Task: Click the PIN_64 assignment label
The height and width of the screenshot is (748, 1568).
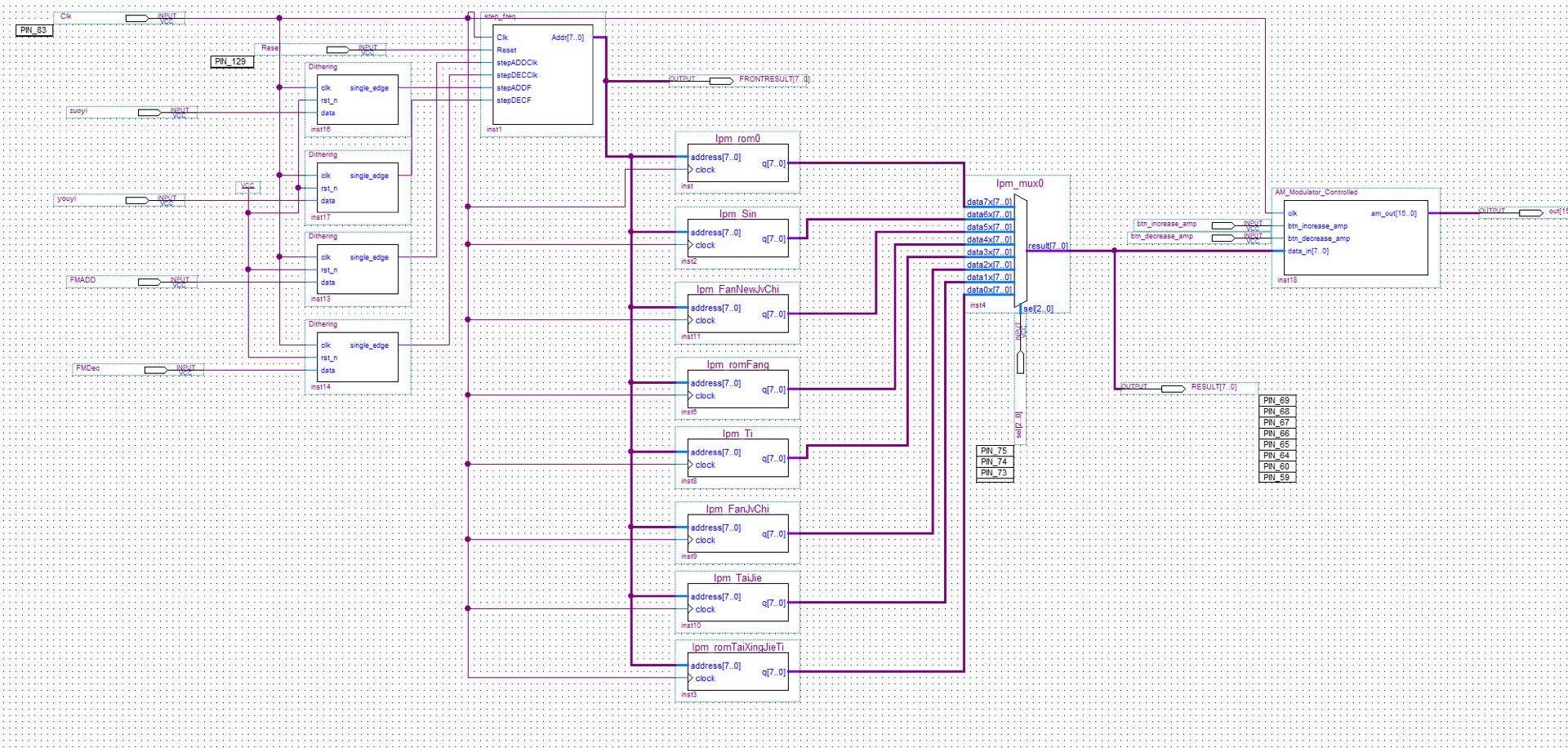Action: tap(1276, 456)
